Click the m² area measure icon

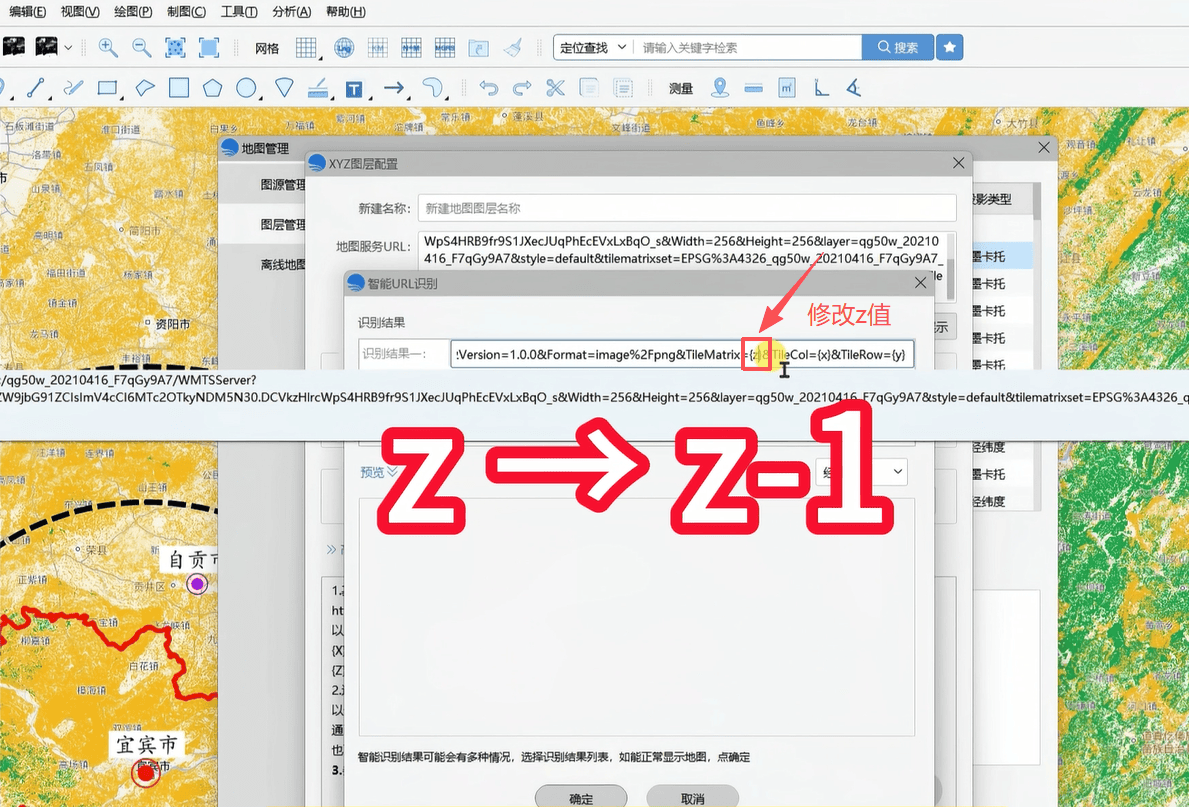pyautogui.click(x=786, y=88)
